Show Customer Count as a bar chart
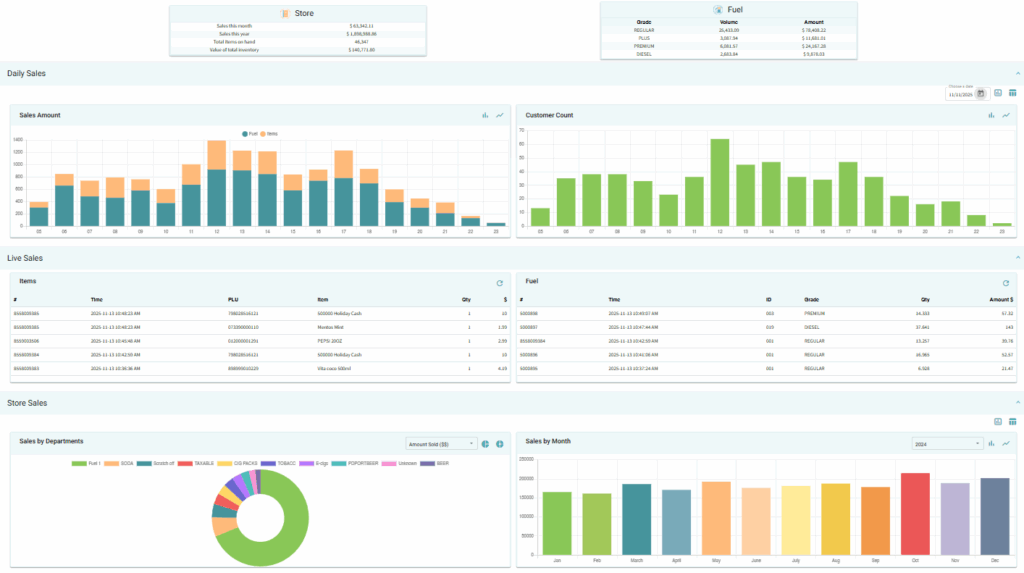 pyautogui.click(x=991, y=115)
